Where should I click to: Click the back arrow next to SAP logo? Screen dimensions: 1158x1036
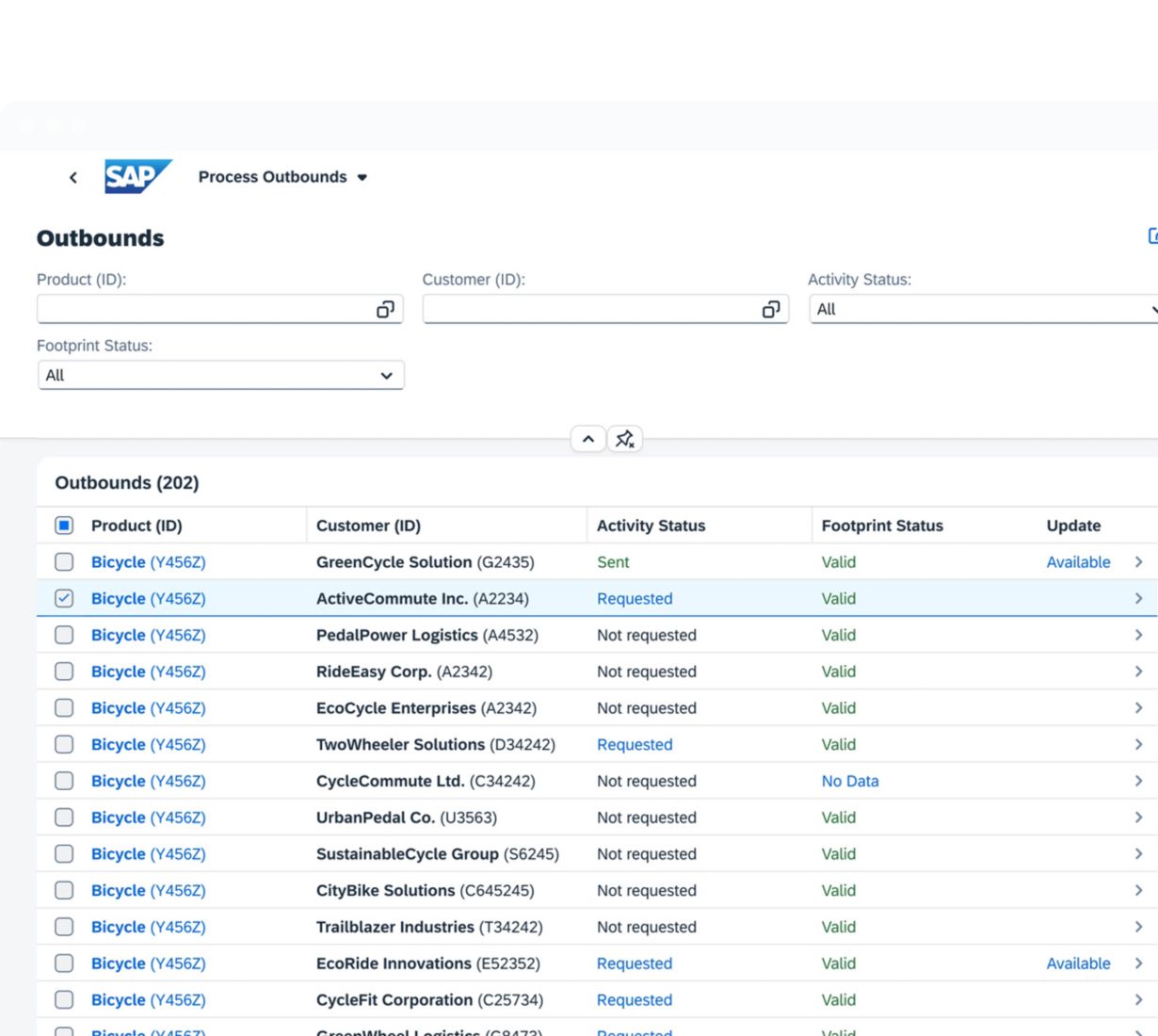tap(73, 177)
